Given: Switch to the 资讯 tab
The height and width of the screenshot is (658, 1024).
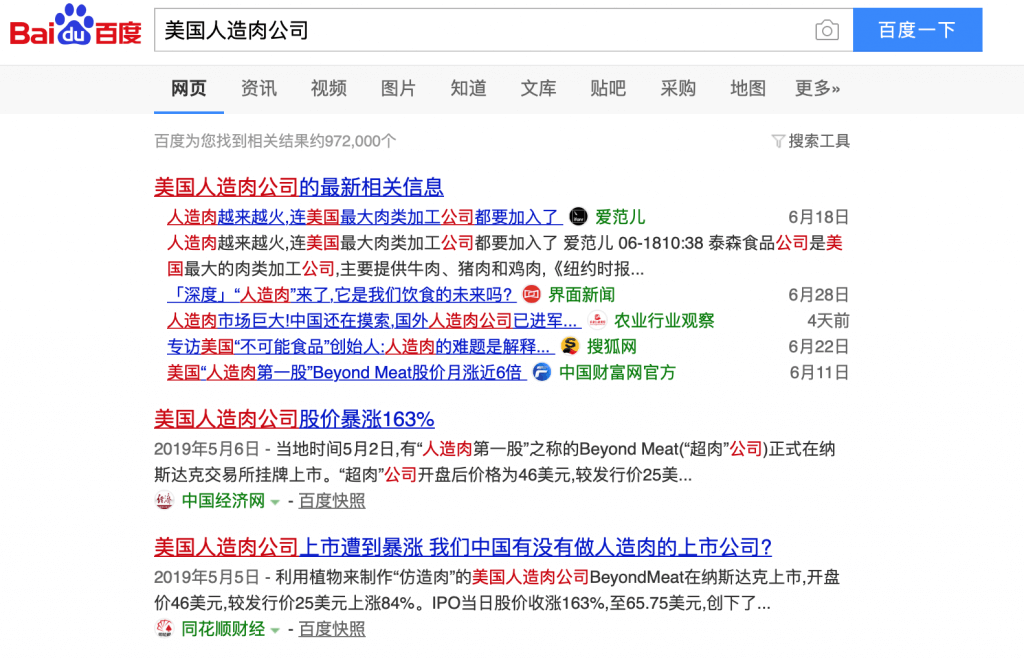Looking at the screenshot, I should click(259, 89).
